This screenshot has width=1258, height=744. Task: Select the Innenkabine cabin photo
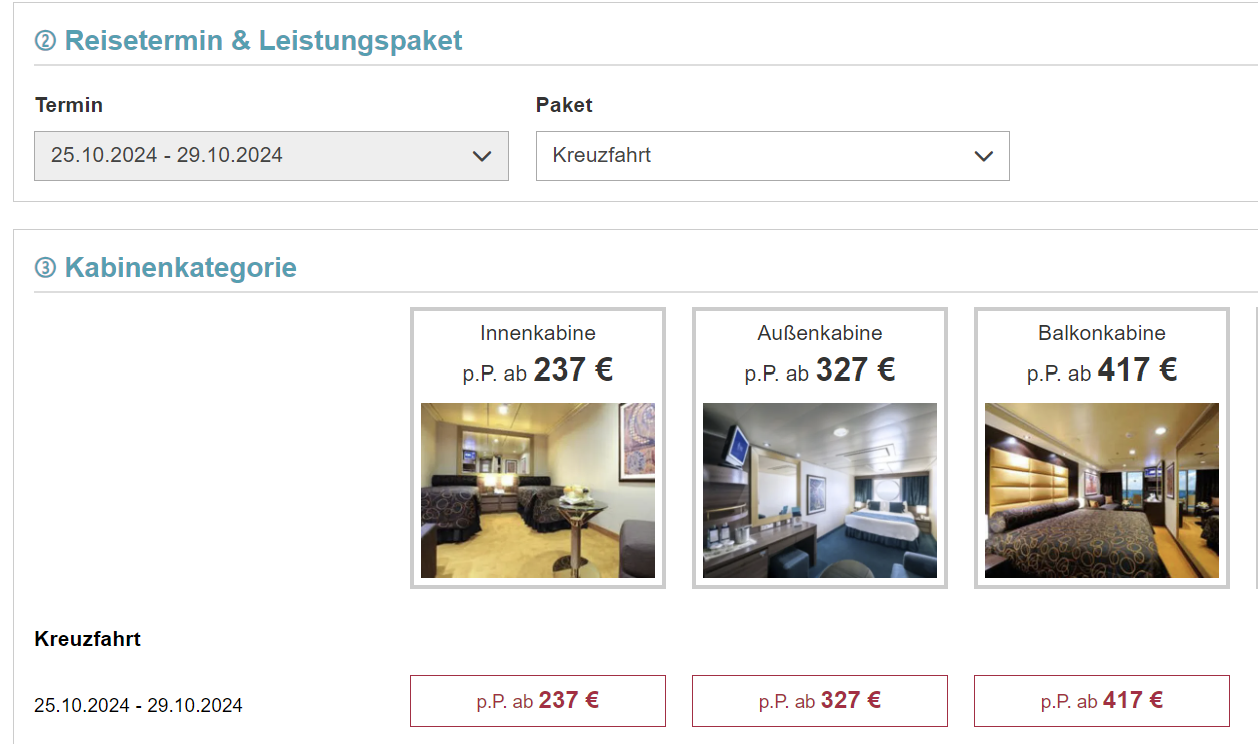click(538, 490)
